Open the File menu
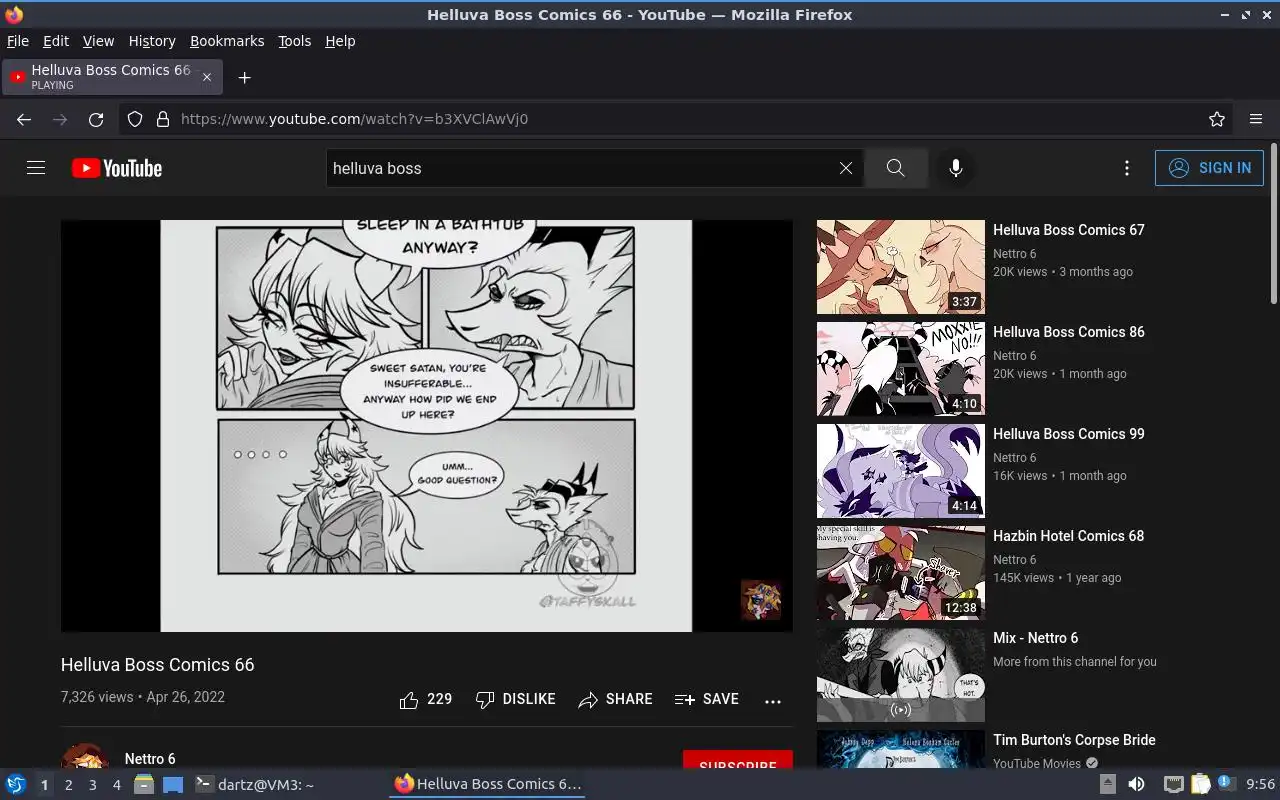The image size is (1280, 800). pyautogui.click(x=18, y=41)
